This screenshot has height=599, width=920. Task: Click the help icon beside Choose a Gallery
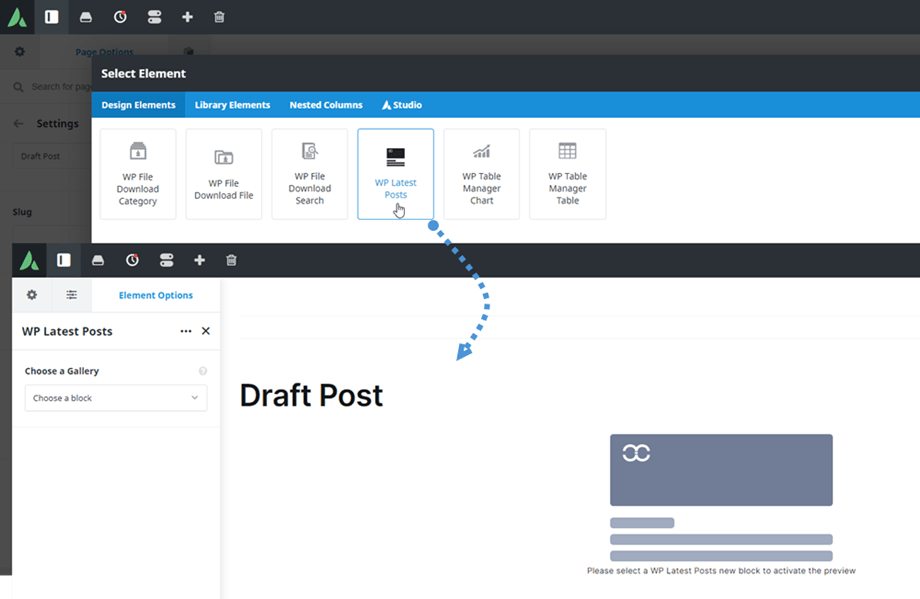(203, 371)
